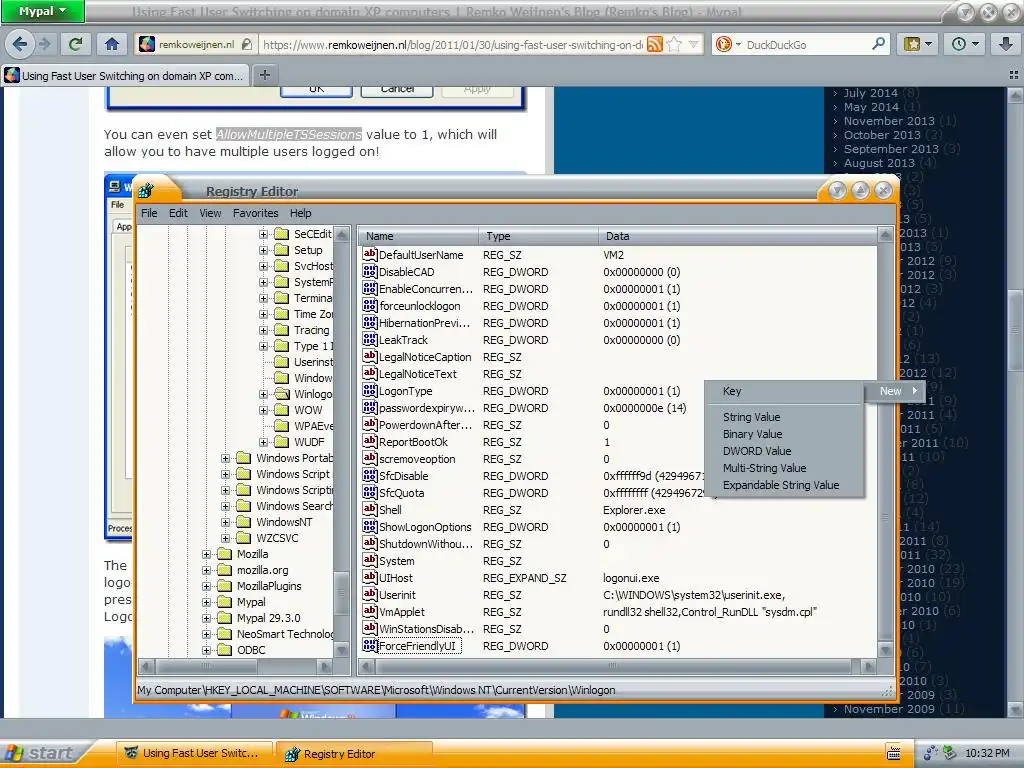This screenshot has height=768, width=1024.
Task: Click the Mozilla folder icon in tree
Action: click(x=225, y=554)
